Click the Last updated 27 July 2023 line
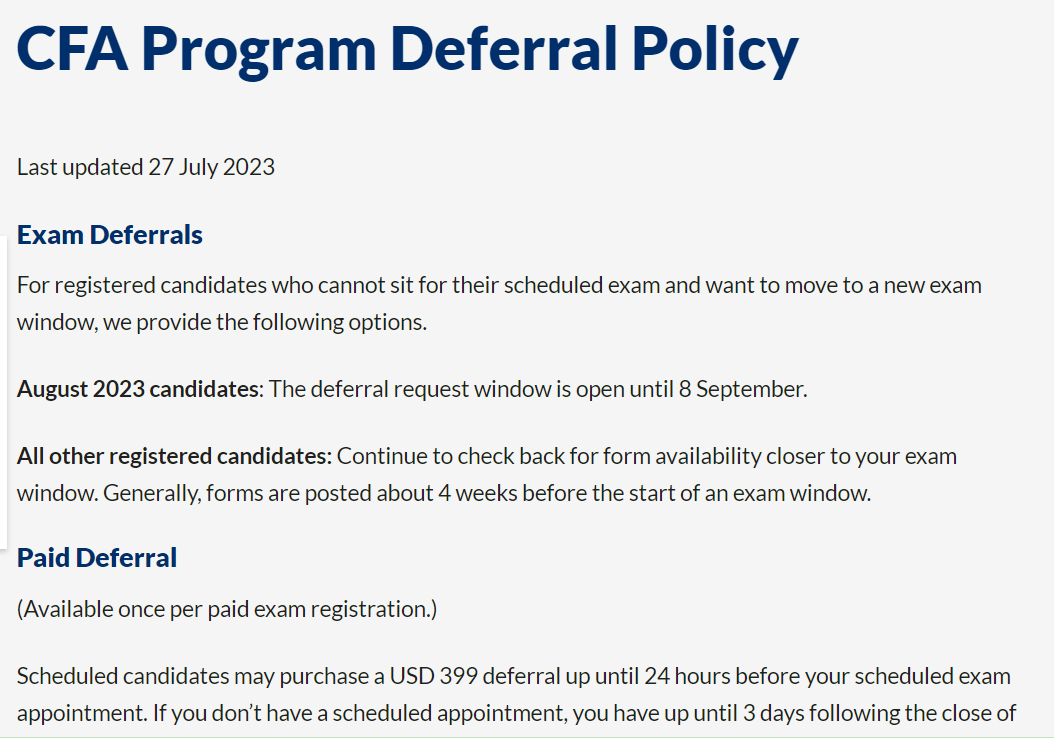Image resolution: width=1054 pixels, height=738 pixels. (146, 167)
